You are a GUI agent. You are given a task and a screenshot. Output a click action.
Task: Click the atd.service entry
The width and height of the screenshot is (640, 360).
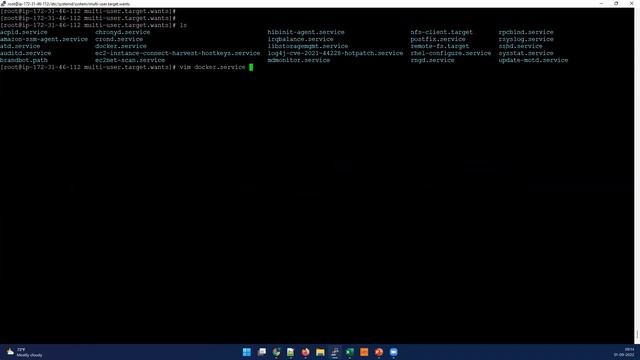(20, 46)
